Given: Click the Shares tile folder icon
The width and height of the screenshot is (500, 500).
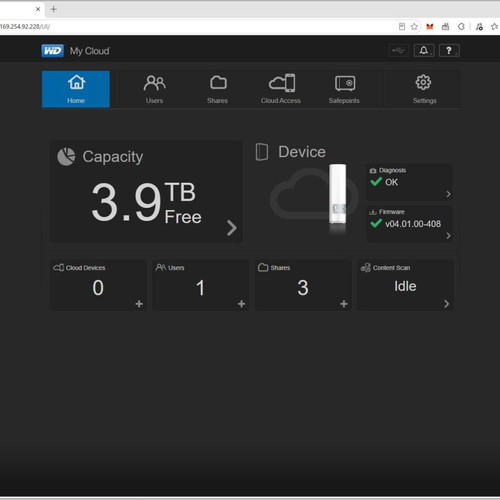Looking at the screenshot, I should point(263,267).
